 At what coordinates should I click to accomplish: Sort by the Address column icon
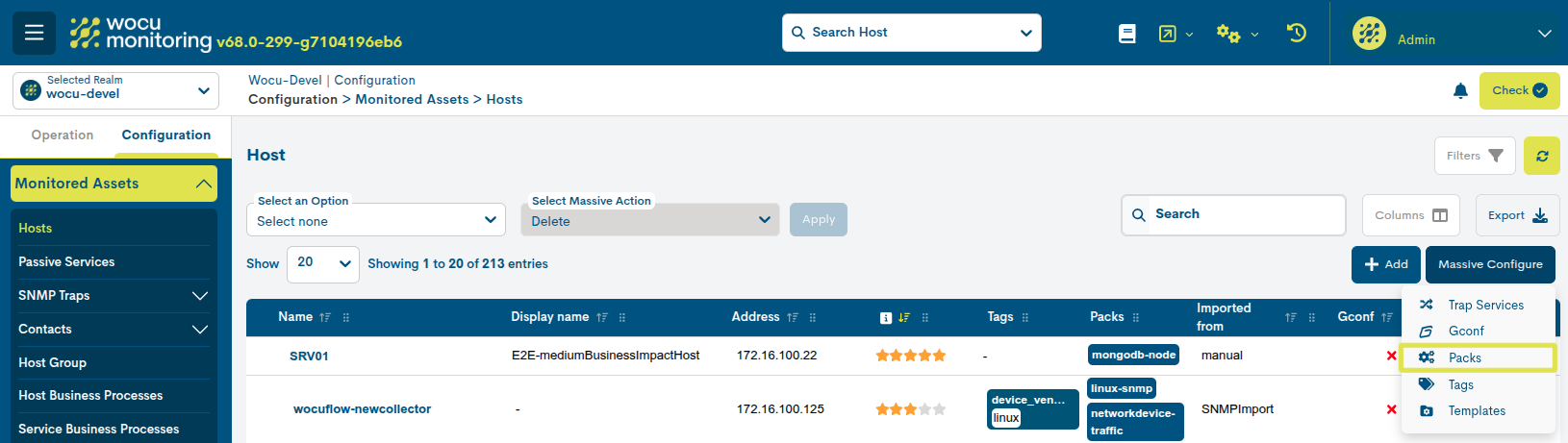(793, 317)
